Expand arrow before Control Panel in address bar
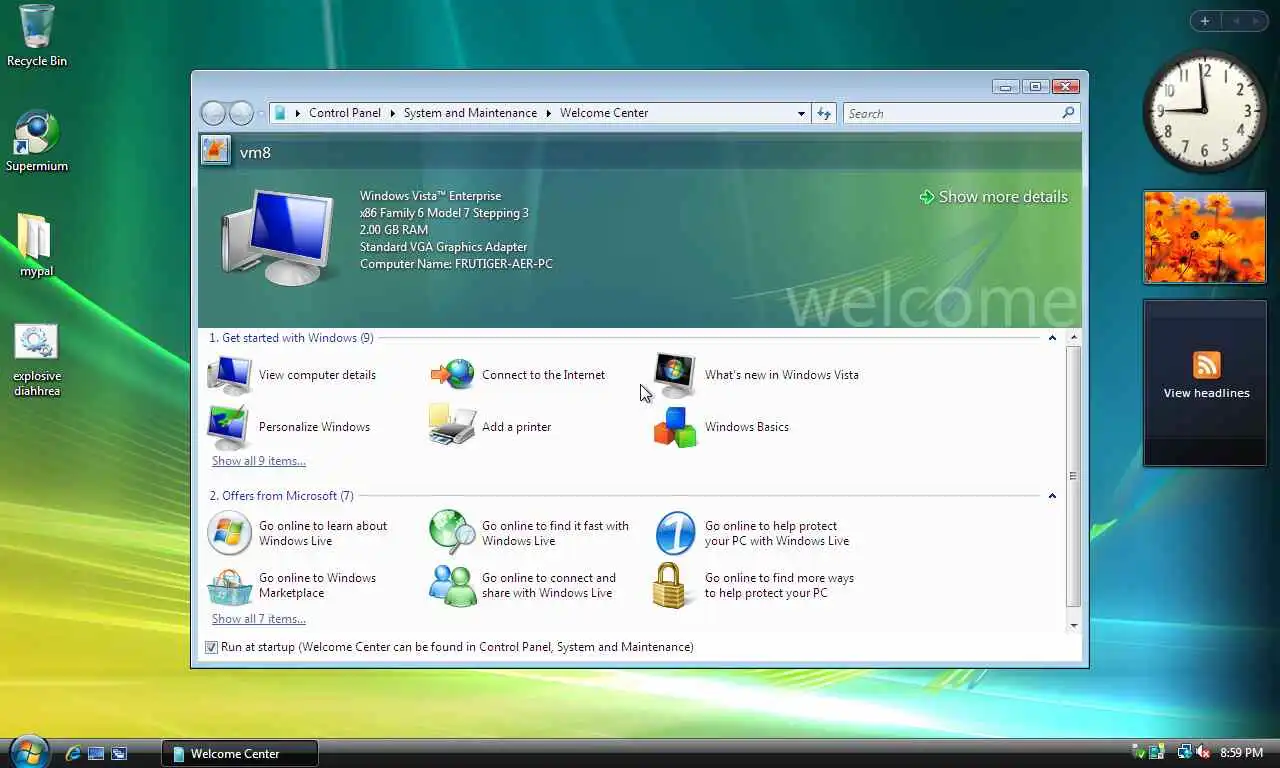Image resolution: width=1280 pixels, height=768 pixels. (x=297, y=113)
